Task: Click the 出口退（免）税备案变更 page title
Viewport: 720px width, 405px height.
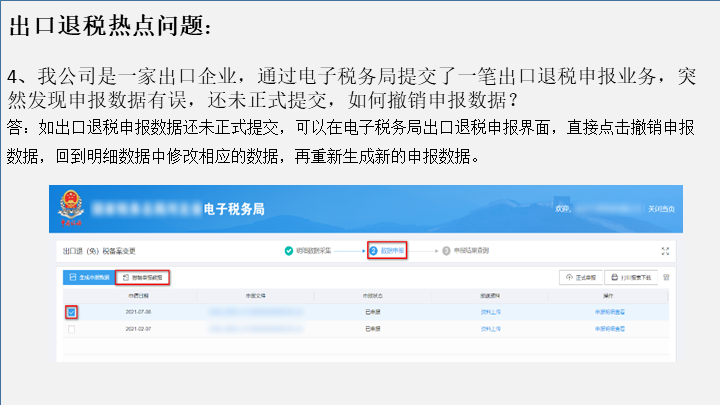Action: 99,251
